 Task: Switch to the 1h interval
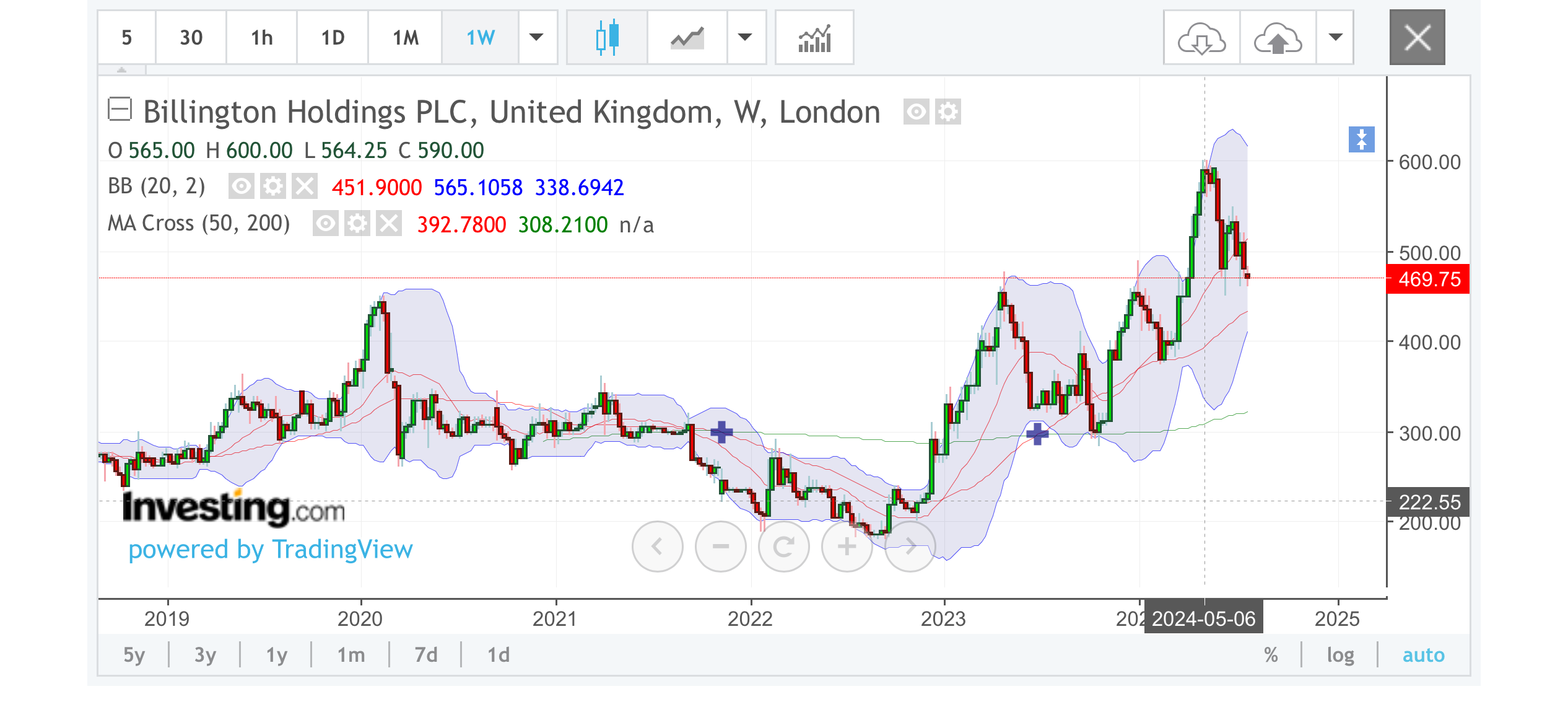261,37
